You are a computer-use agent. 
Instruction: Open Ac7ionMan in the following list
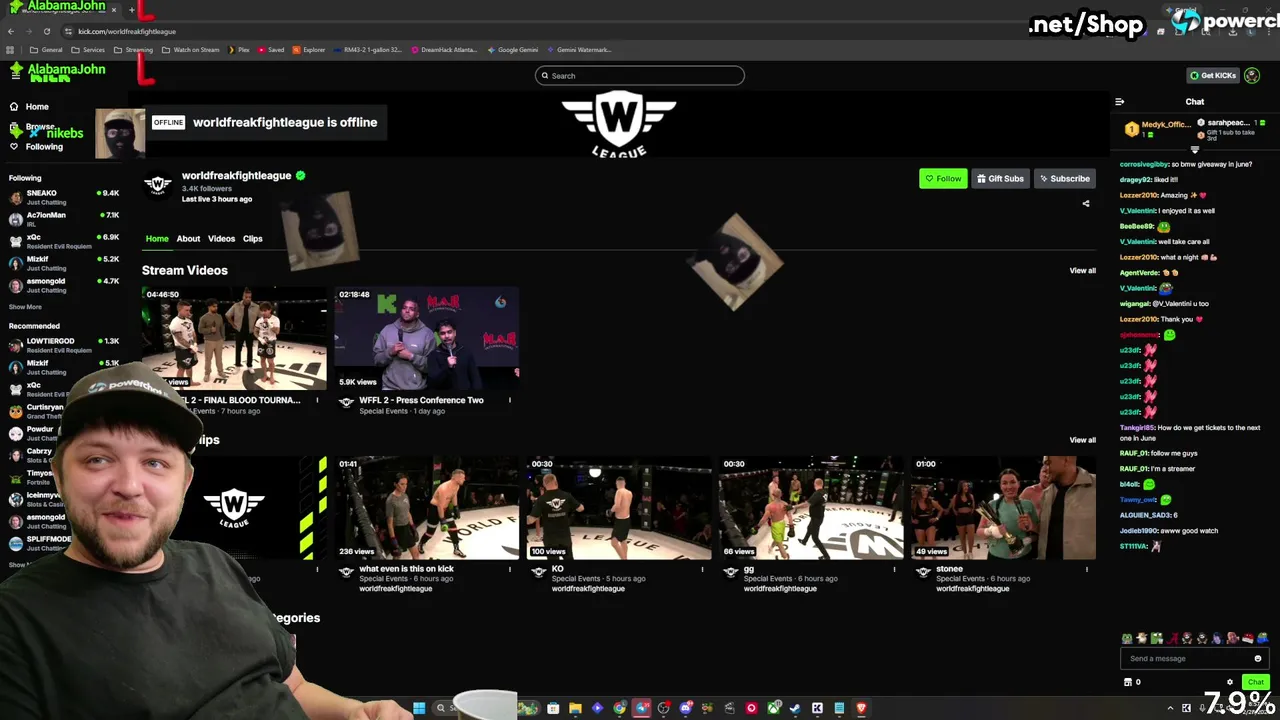tap(63, 219)
